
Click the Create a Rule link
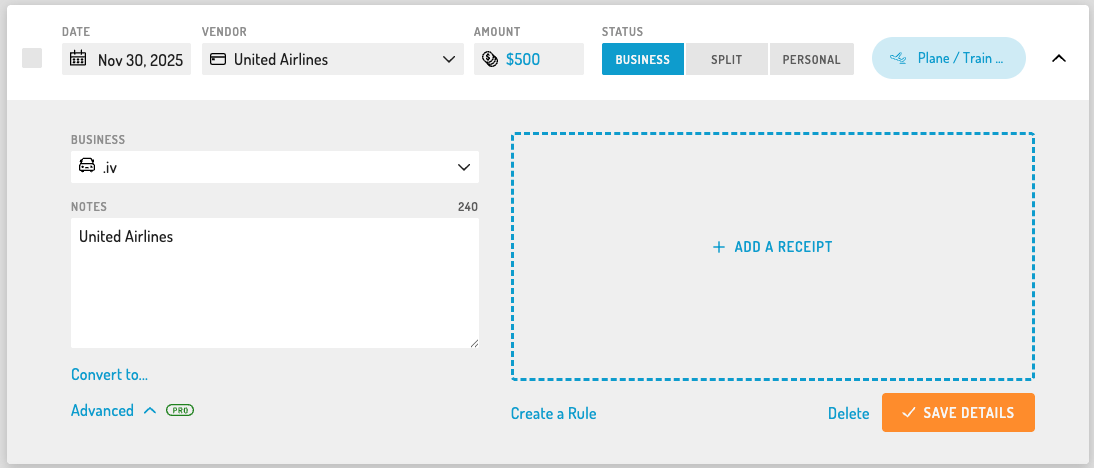554,414
